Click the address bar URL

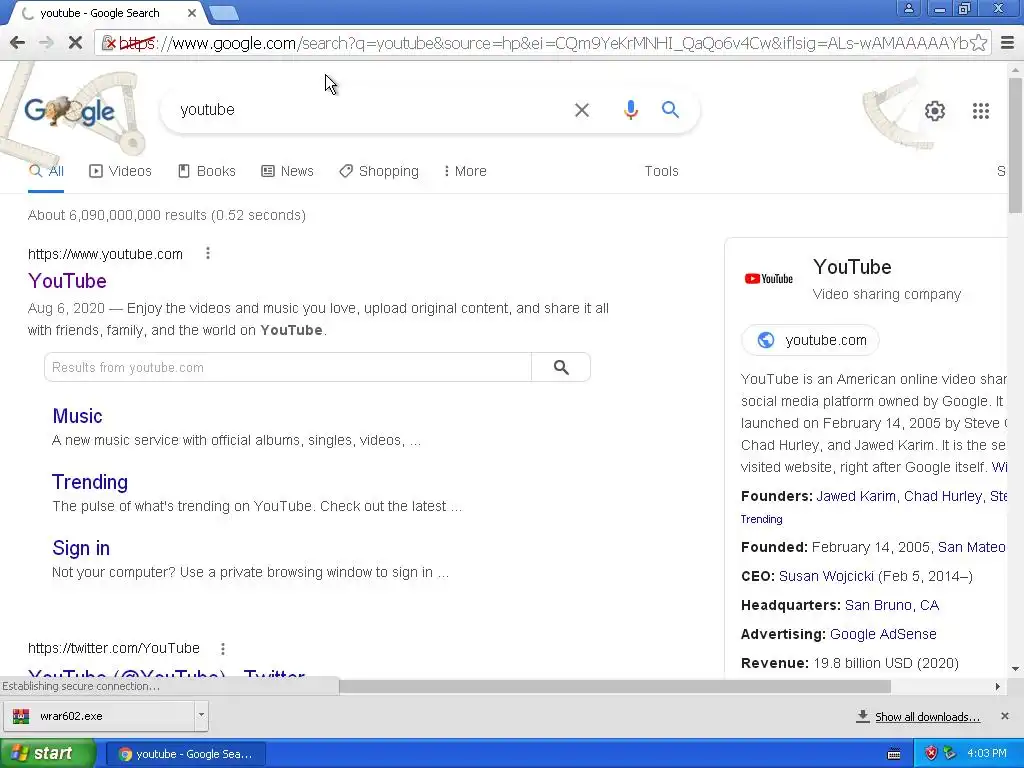pyautogui.click(x=542, y=43)
